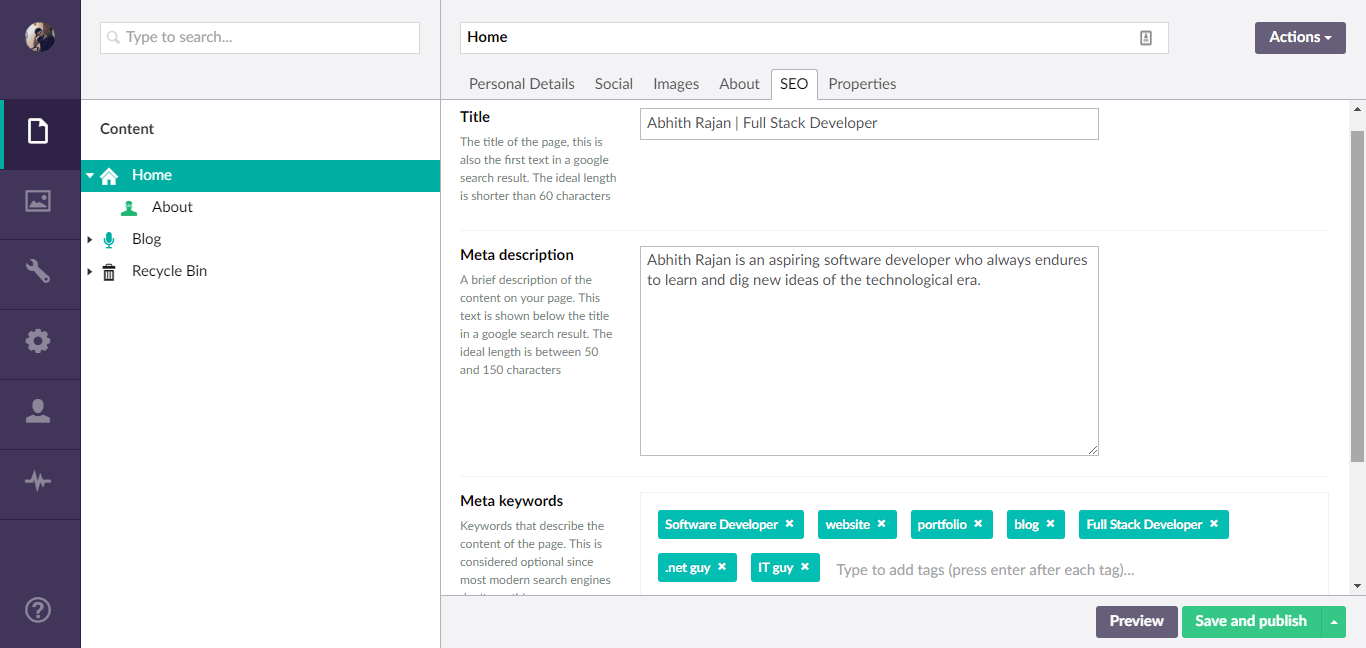Image resolution: width=1366 pixels, height=648 pixels.
Task: Remove the 'website' keyword tag
Action: tap(881, 524)
